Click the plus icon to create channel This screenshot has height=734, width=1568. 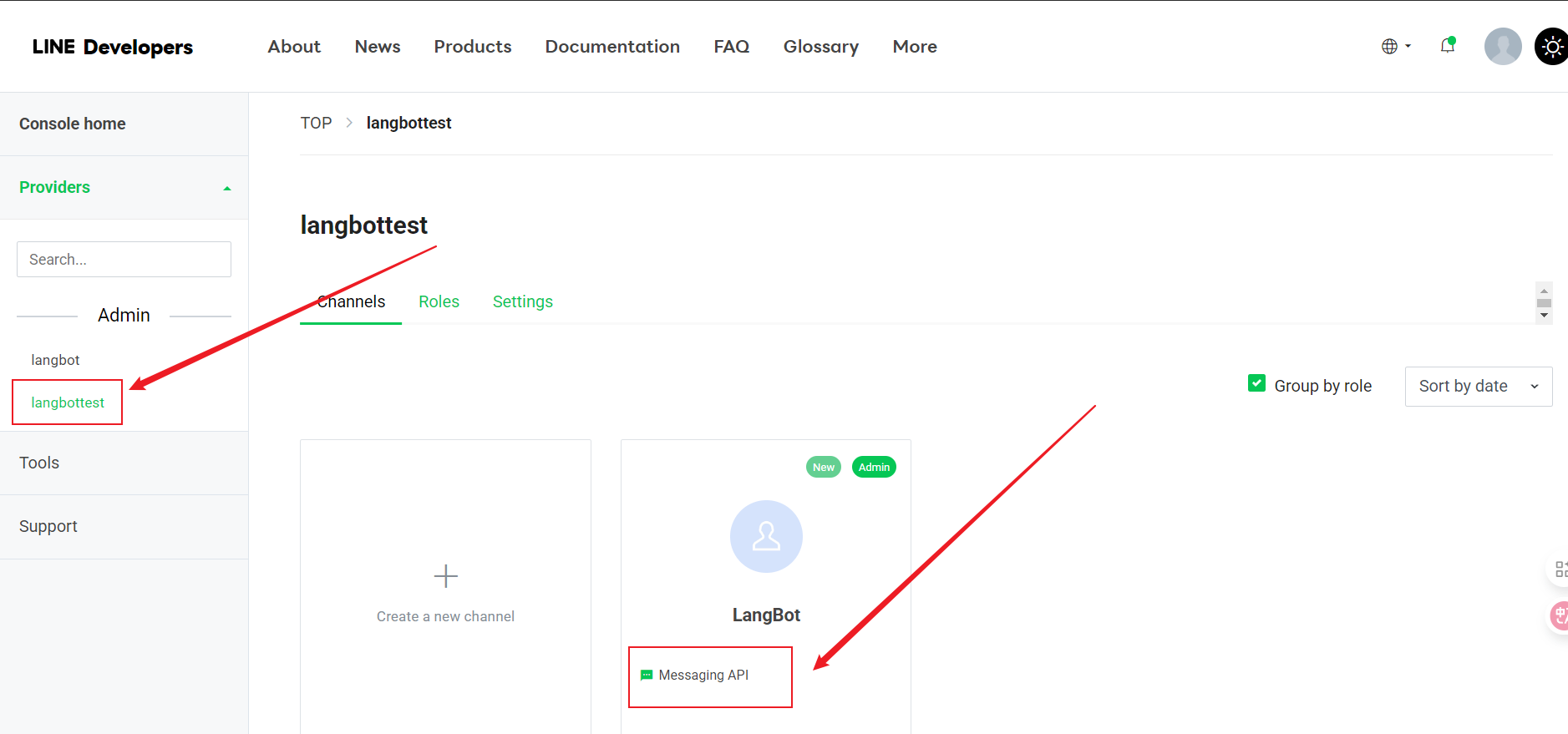point(446,576)
